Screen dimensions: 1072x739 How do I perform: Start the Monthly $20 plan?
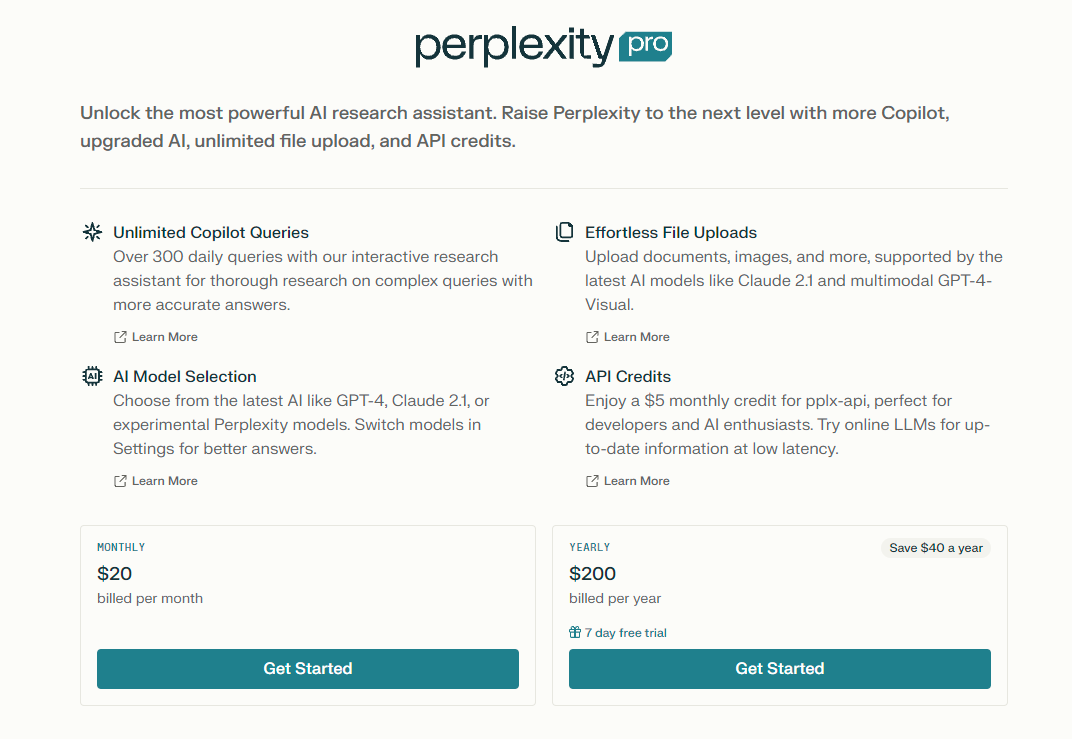308,669
